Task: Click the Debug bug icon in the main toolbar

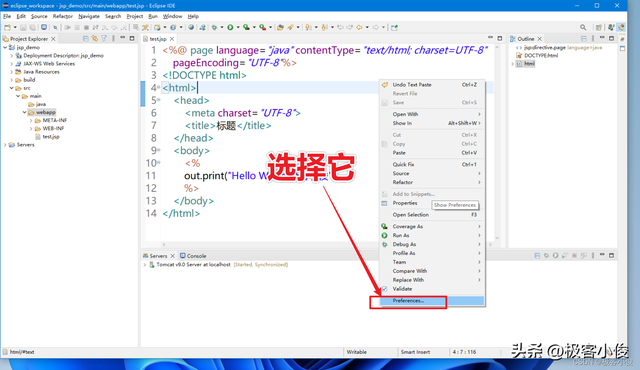Action: pyautogui.click(x=214, y=27)
